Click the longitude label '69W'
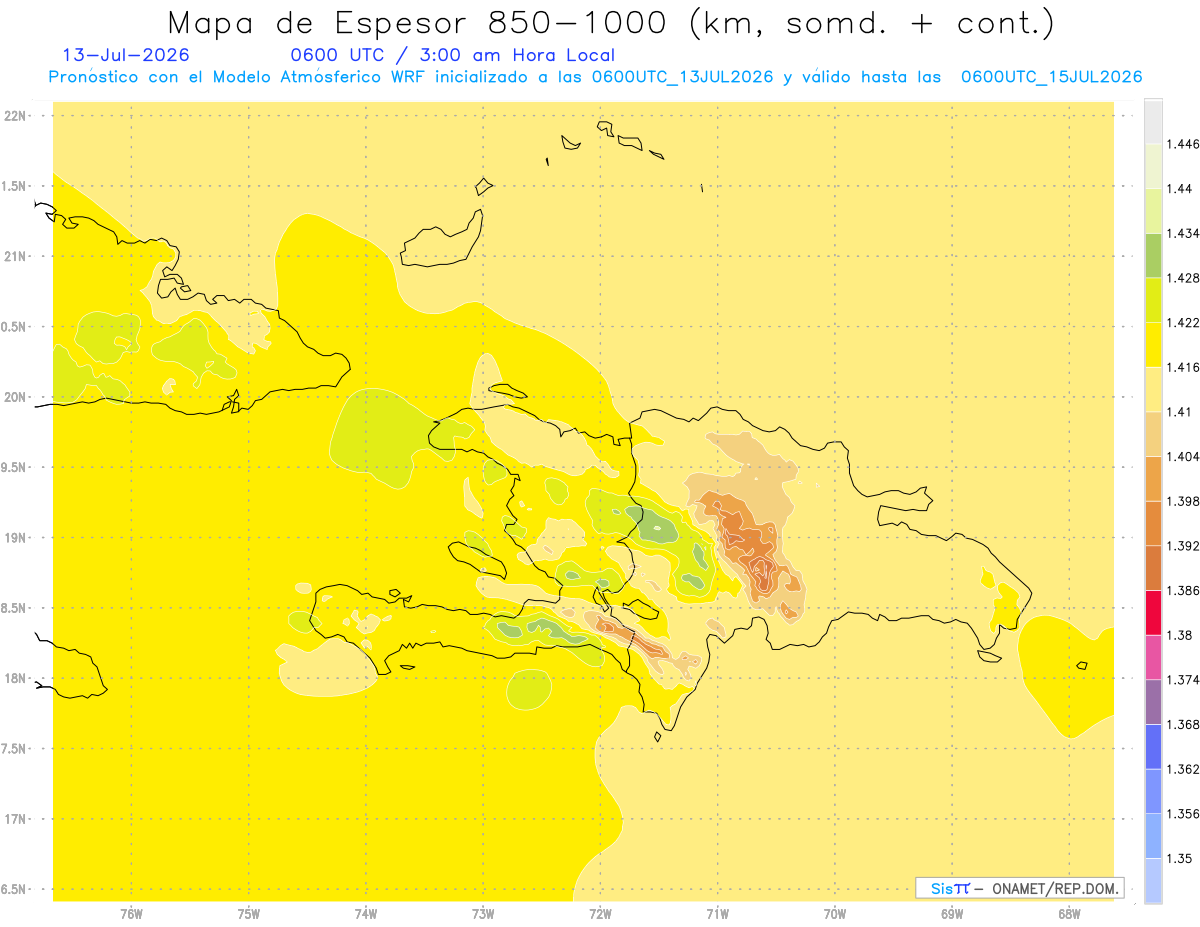Viewport: 1200px width, 927px height. coord(952,914)
